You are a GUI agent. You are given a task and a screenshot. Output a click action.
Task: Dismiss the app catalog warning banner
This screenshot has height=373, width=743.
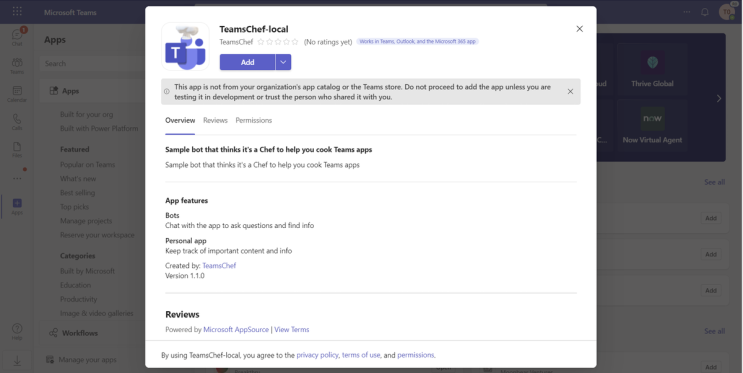571,91
